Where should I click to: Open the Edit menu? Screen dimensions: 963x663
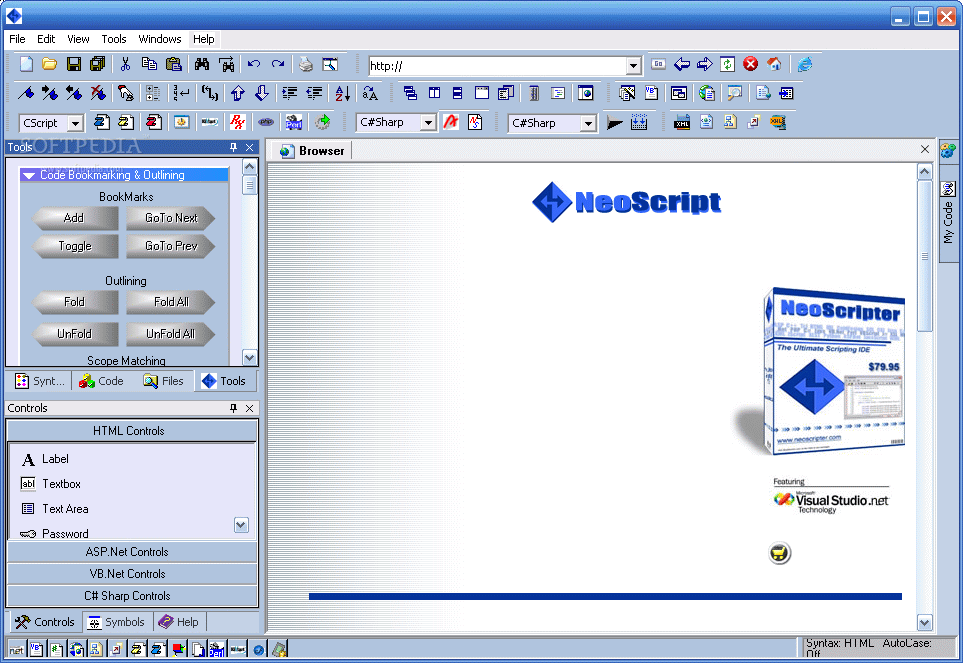(46, 39)
